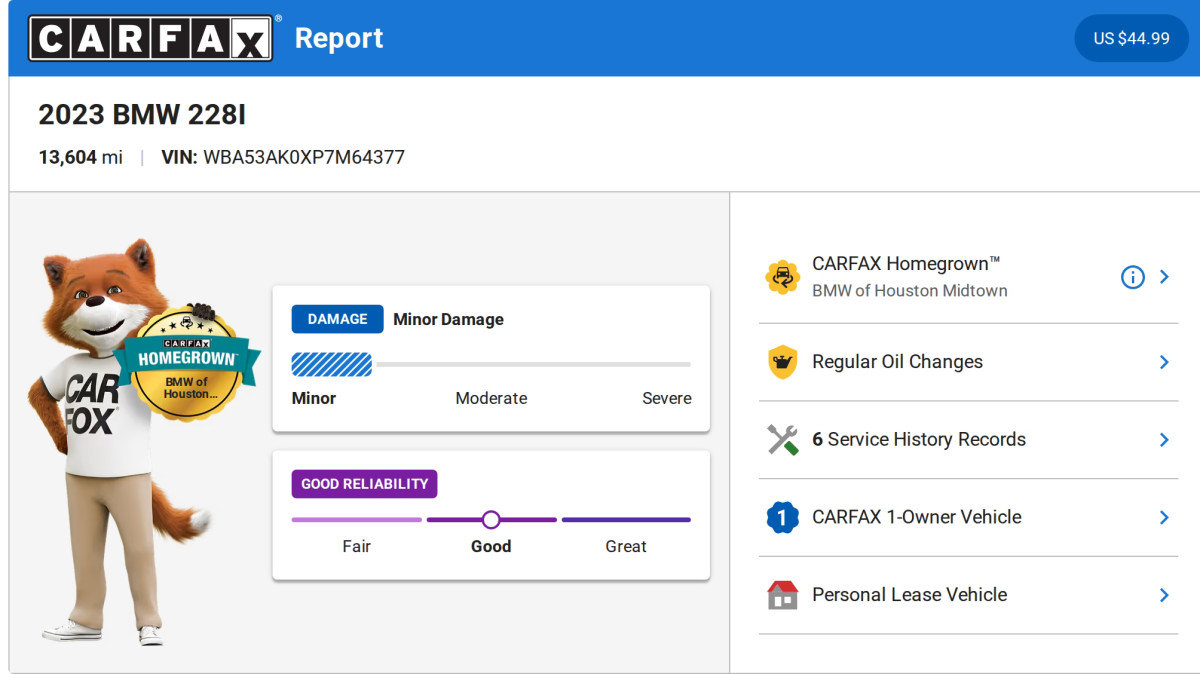Open the CARFAX 1-Owner Vehicle link
Viewport: 1200px width, 674px height.
point(917,517)
